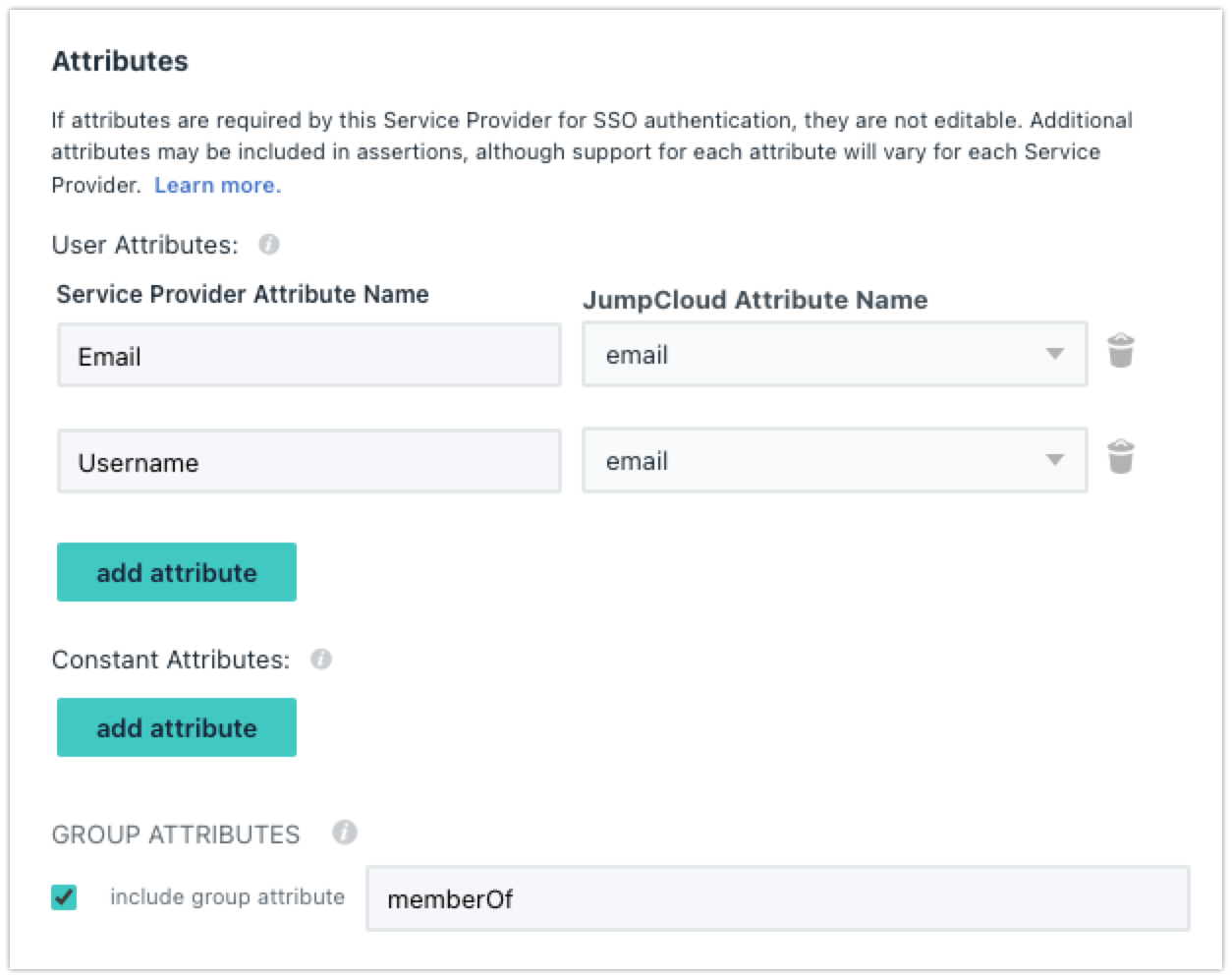Click the 'GROUP ATTRIBUTES' section label
The height and width of the screenshot is (979, 1232).
pyautogui.click(x=176, y=835)
